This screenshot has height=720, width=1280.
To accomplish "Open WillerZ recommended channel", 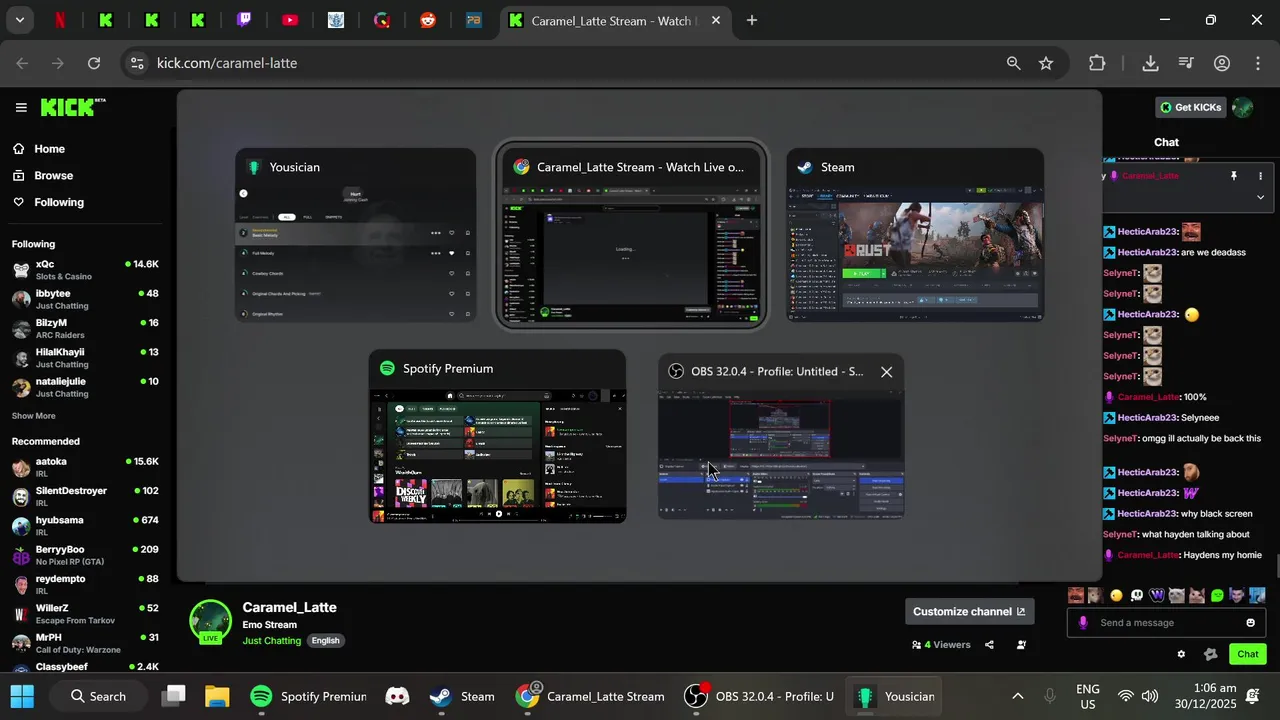I will tap(85, 614).
